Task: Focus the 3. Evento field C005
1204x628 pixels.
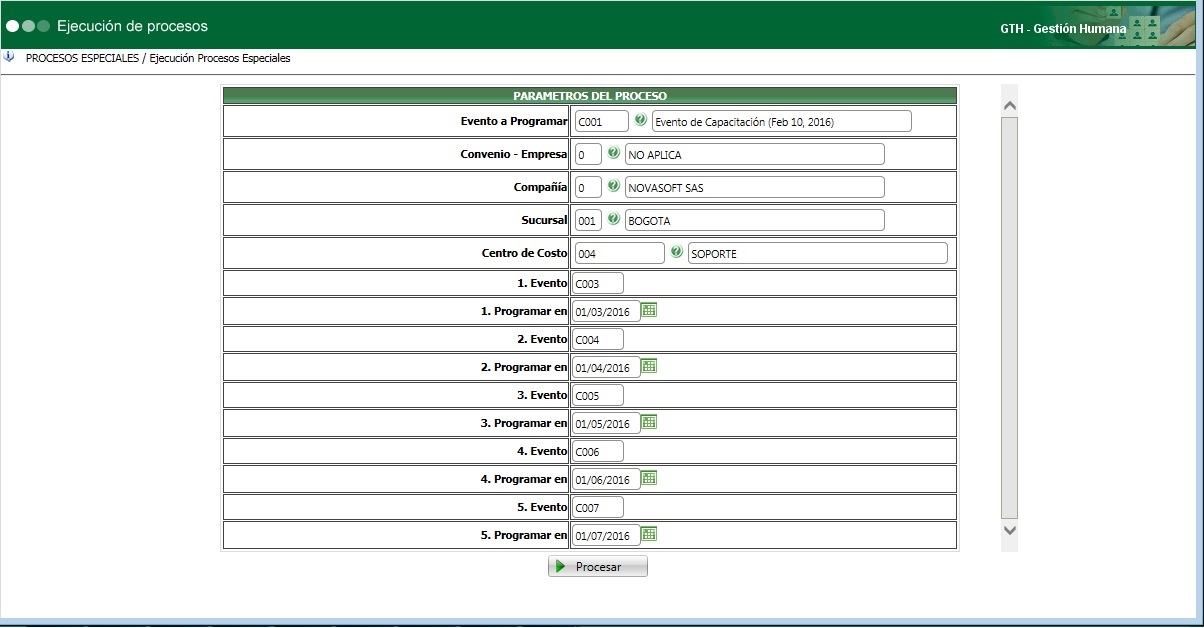Action: coord(598,395)
